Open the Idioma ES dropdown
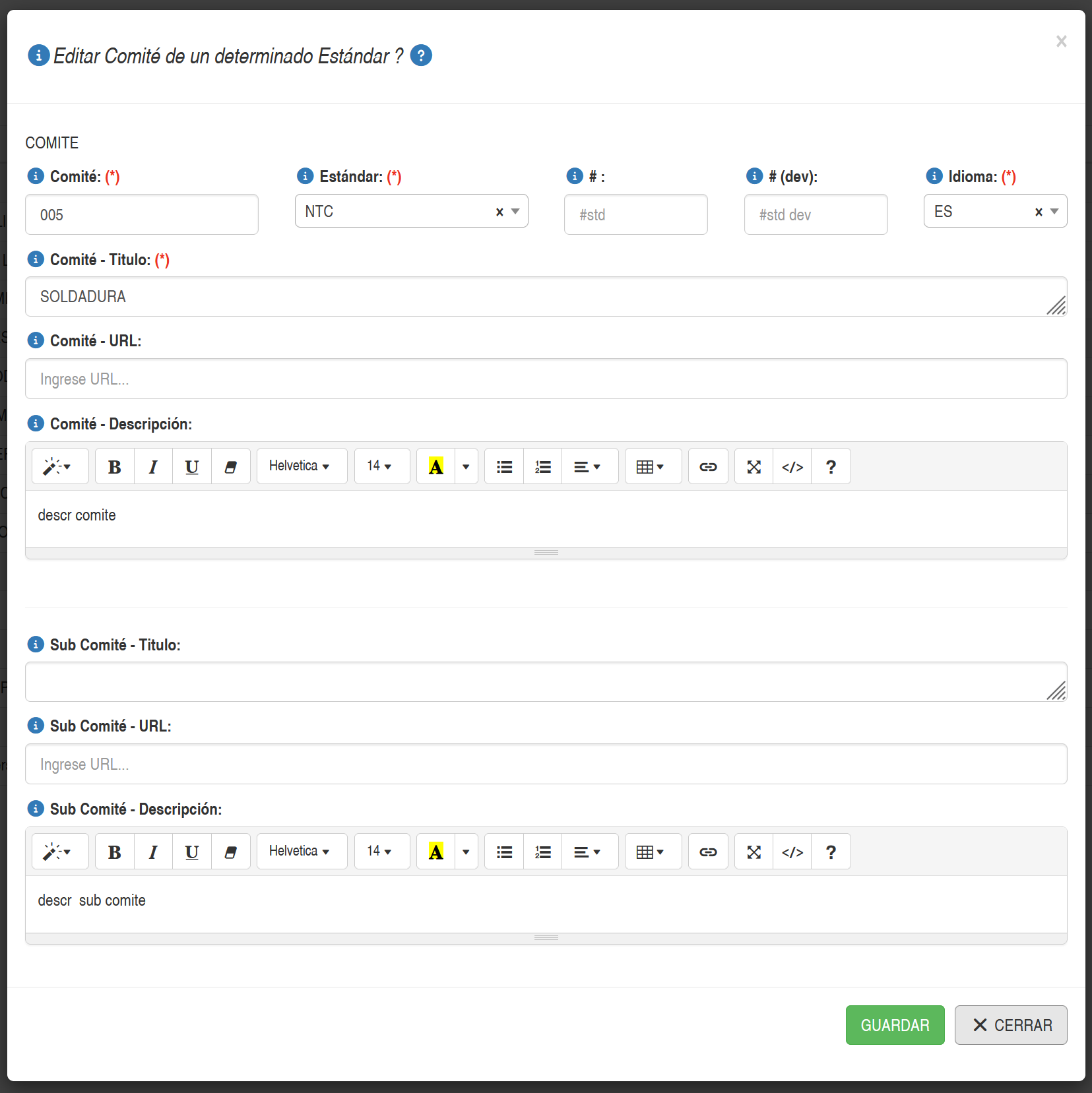This screenshot has height=1093, width=1092. tap(1054, 211)
